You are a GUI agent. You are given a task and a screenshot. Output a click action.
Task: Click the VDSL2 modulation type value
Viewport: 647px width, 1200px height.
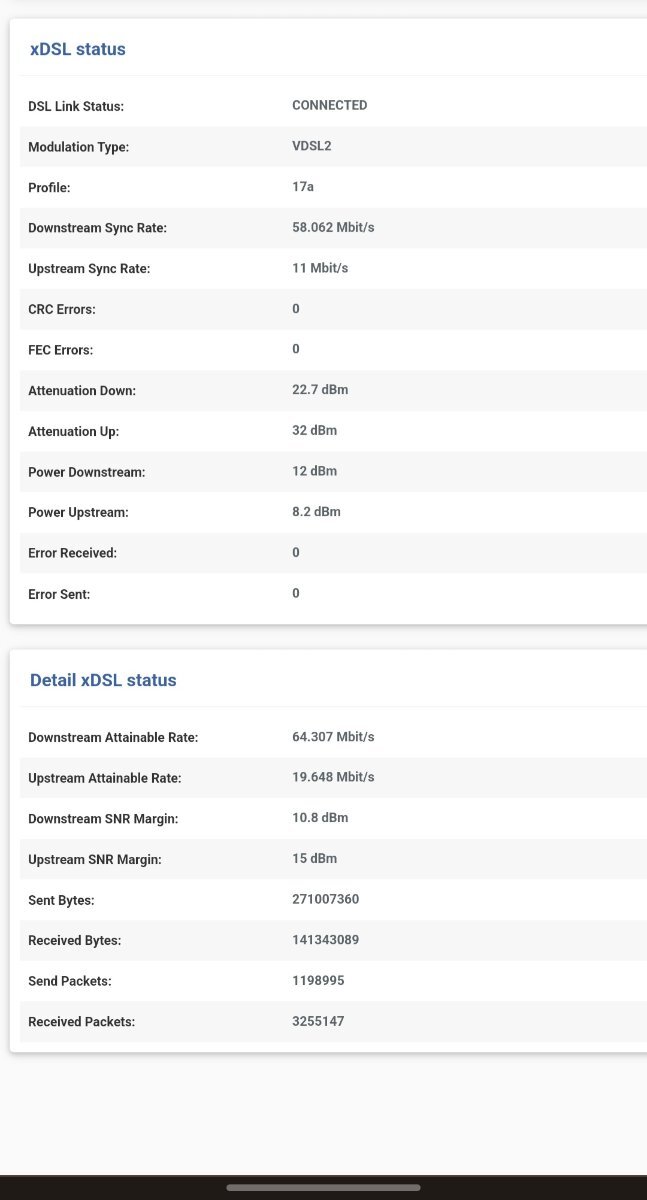312,146
